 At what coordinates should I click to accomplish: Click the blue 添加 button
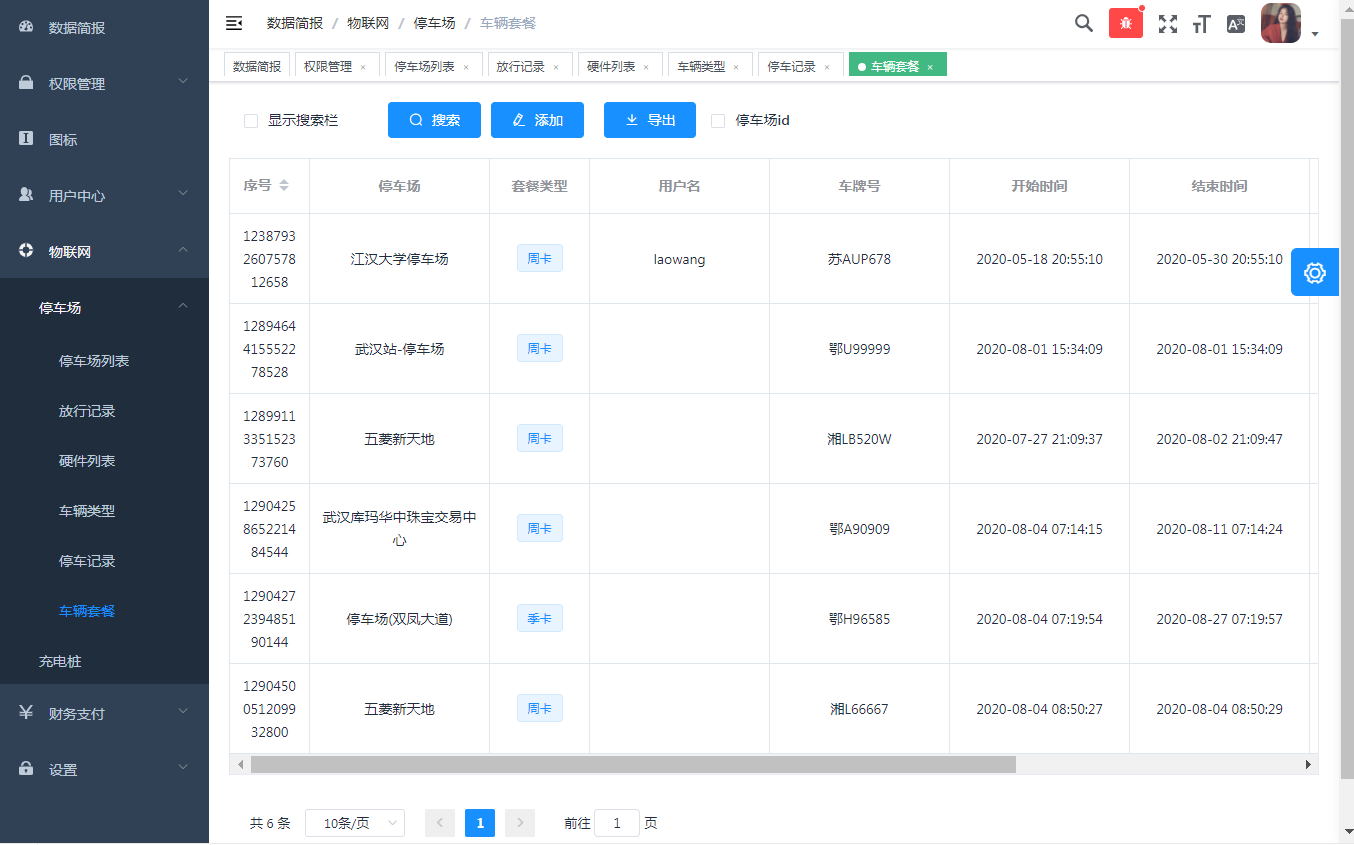point(537,120)
